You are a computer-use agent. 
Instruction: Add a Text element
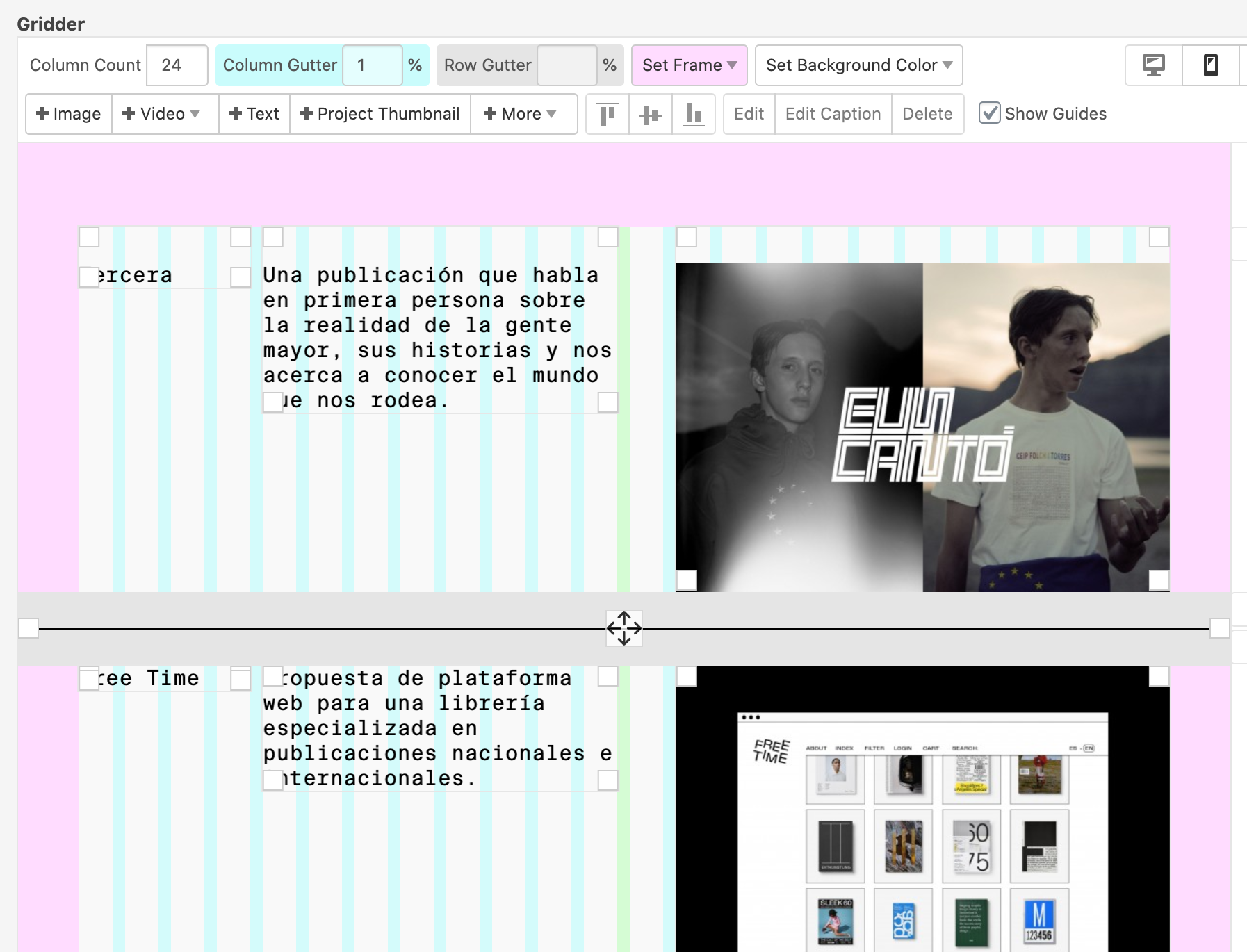click(x=254, y=114)
